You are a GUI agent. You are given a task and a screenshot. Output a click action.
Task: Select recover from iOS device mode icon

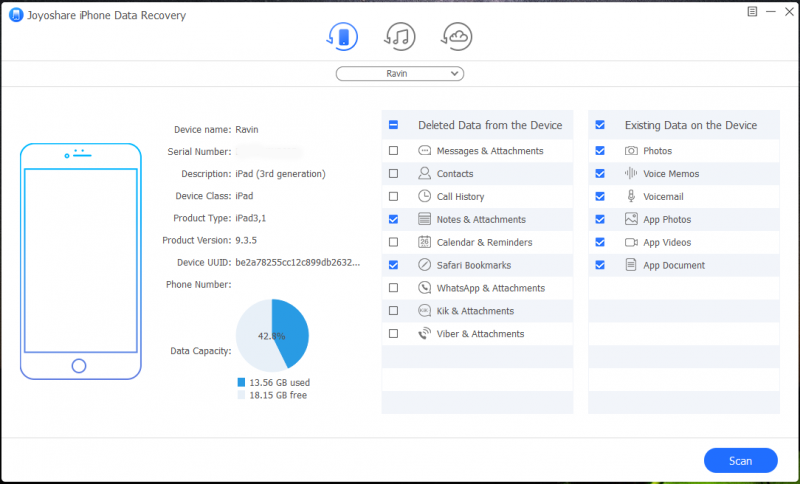[x=342, y=37]
